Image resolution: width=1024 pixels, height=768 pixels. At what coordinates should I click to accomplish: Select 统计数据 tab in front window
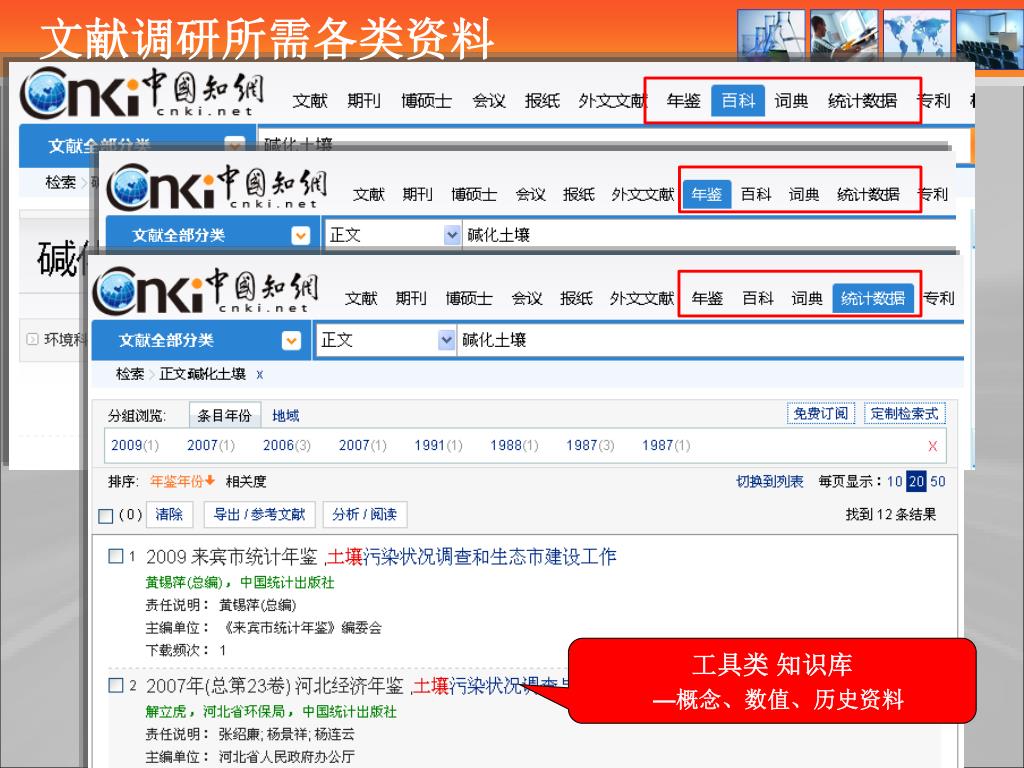coord(873,298)
